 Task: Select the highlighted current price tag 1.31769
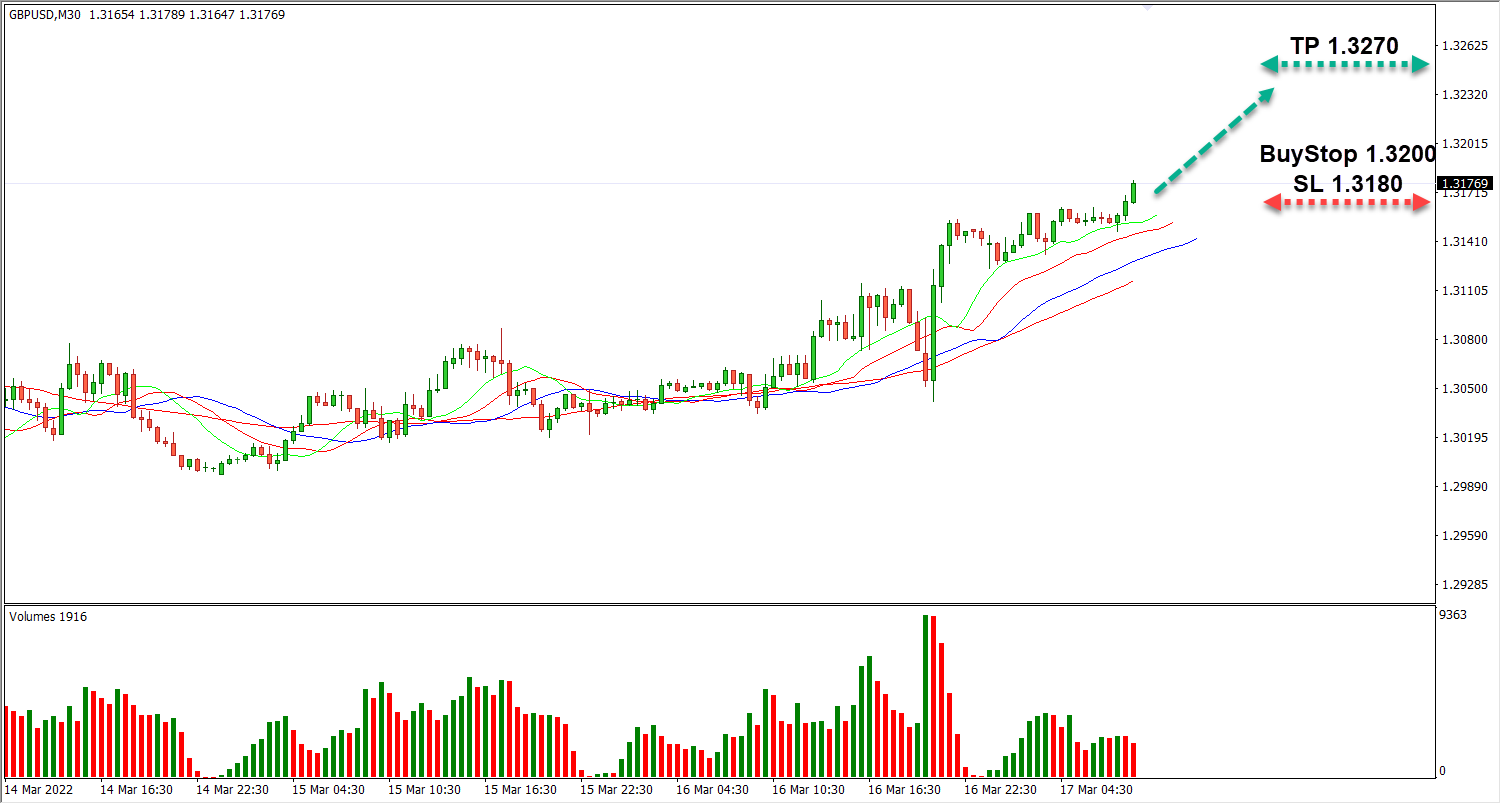coord(1465,183)
